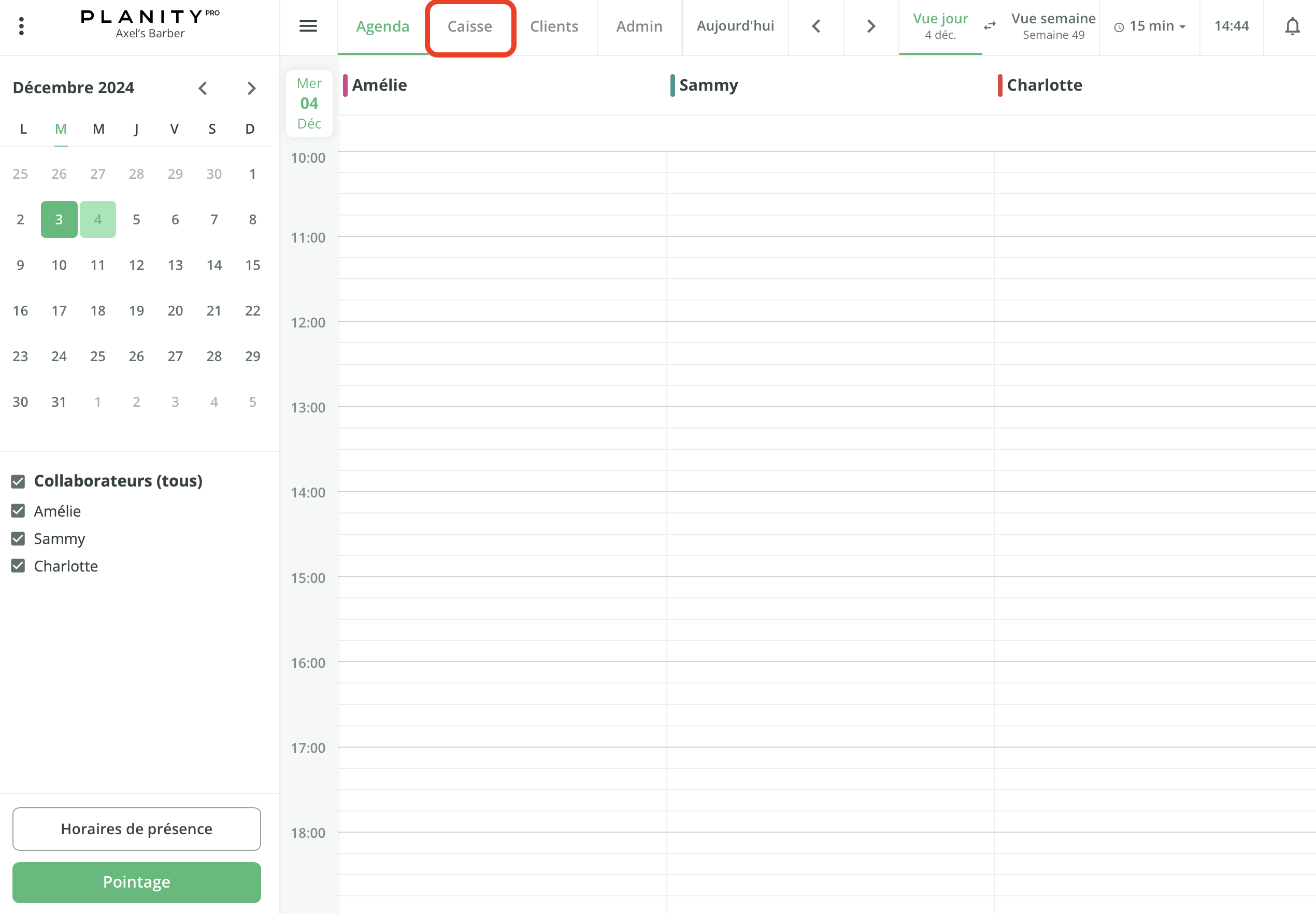Click the view swap arrows icon

[x=990, y=26]
